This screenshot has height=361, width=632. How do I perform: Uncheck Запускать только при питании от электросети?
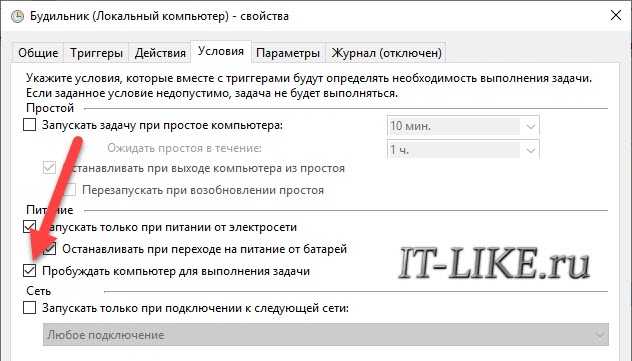[x=29, y=227]
